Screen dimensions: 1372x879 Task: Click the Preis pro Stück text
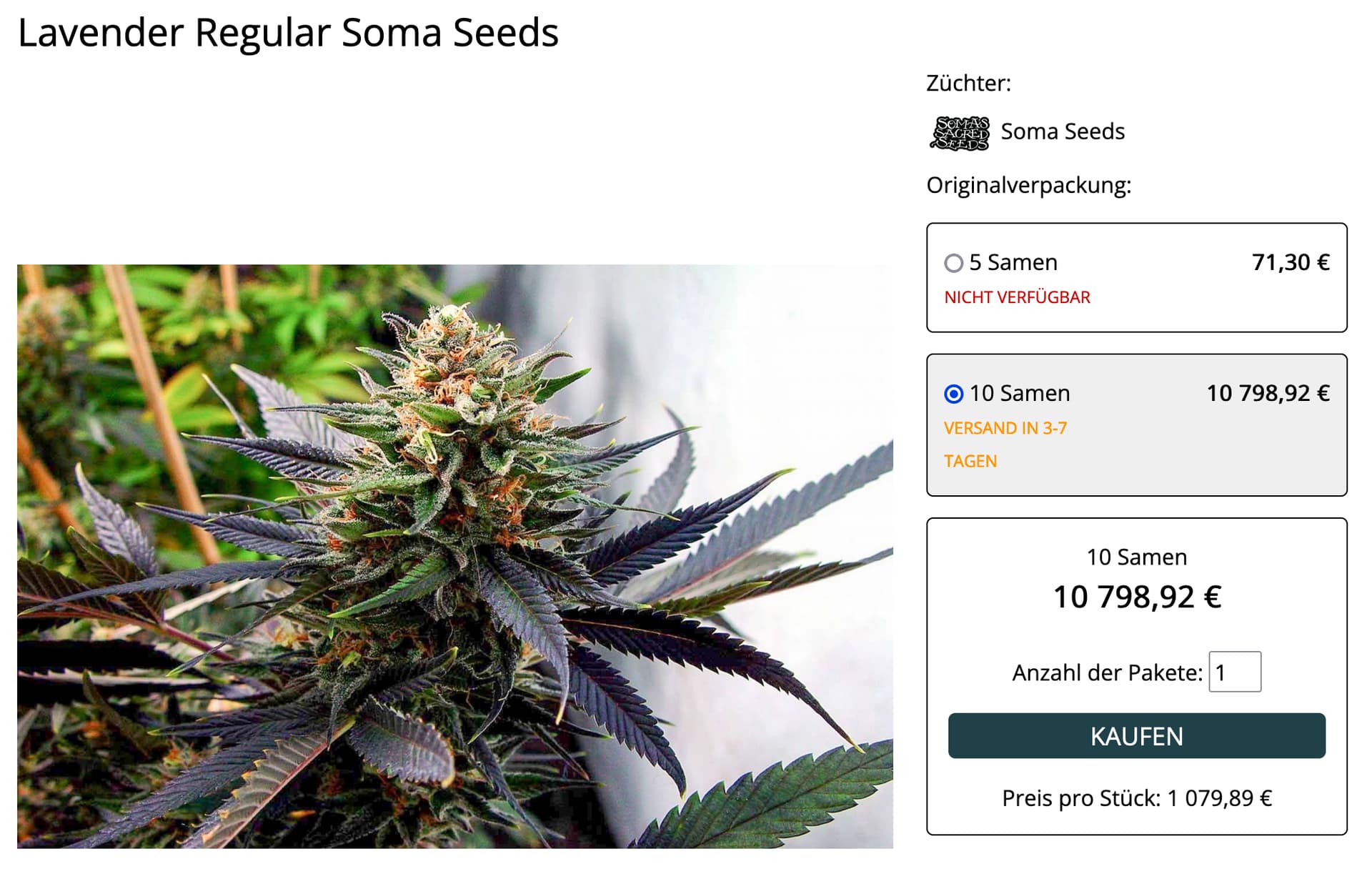coord(1137,798)
